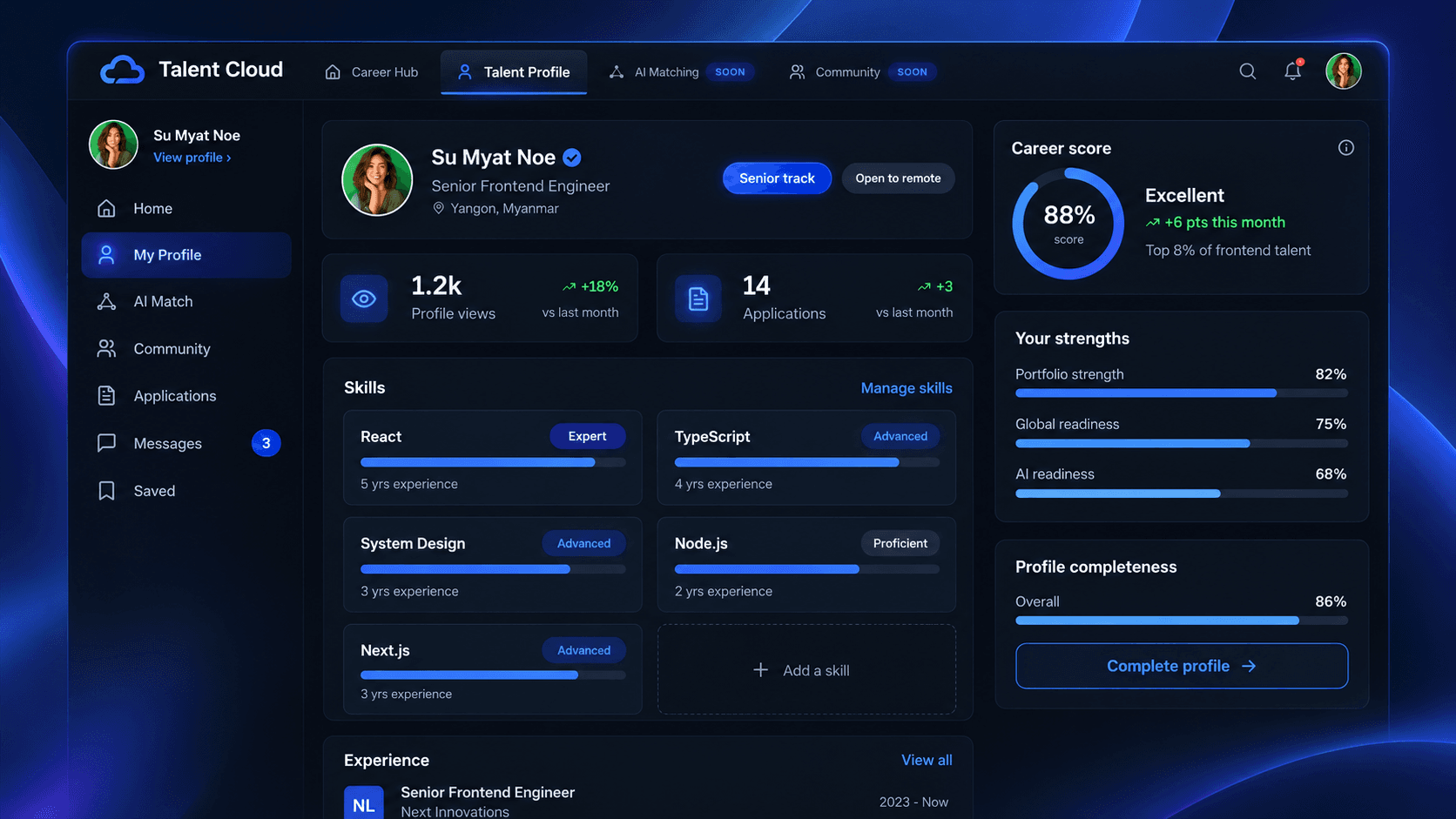
Task: Click the trend arrow beside +3
Action: click(924, 286)
